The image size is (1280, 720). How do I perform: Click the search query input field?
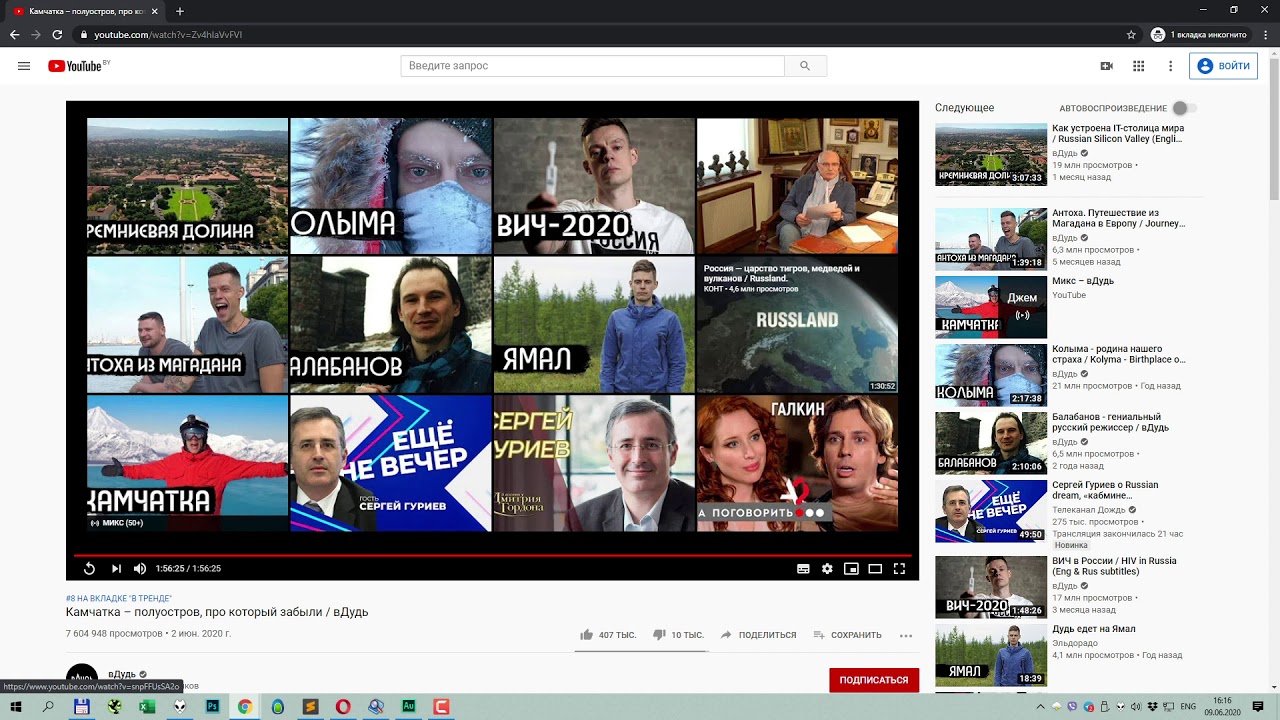(x=592, y=66)
